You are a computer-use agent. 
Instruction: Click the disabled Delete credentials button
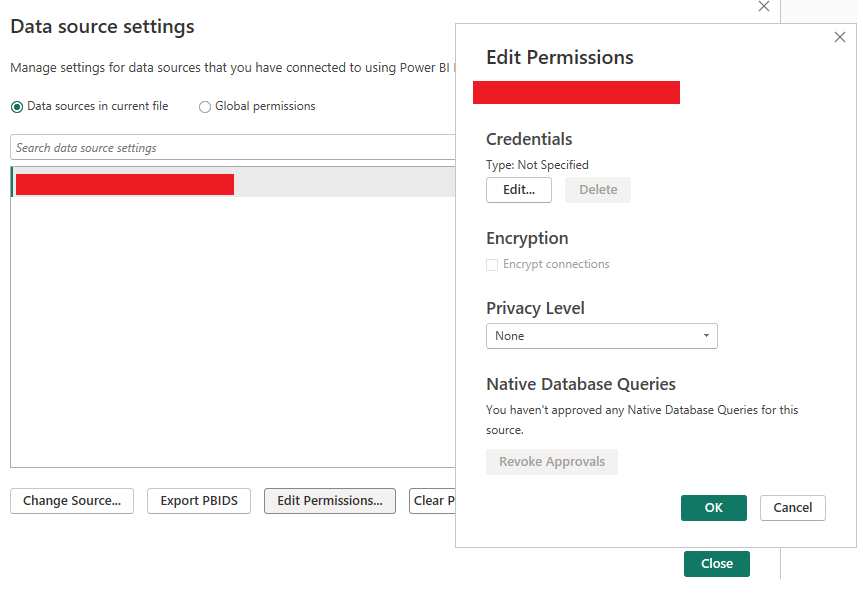pyautogui.click(x=598, y=190)
